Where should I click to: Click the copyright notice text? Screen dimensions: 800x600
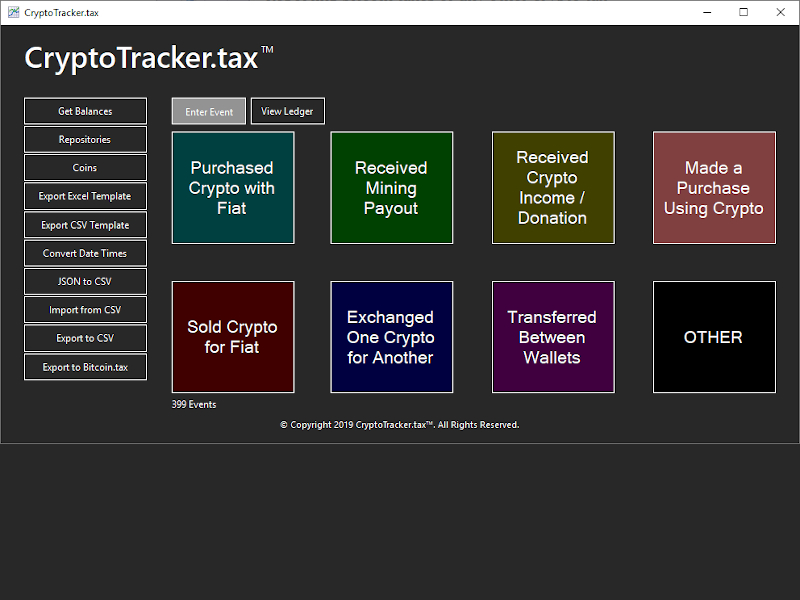click(399, 424)
